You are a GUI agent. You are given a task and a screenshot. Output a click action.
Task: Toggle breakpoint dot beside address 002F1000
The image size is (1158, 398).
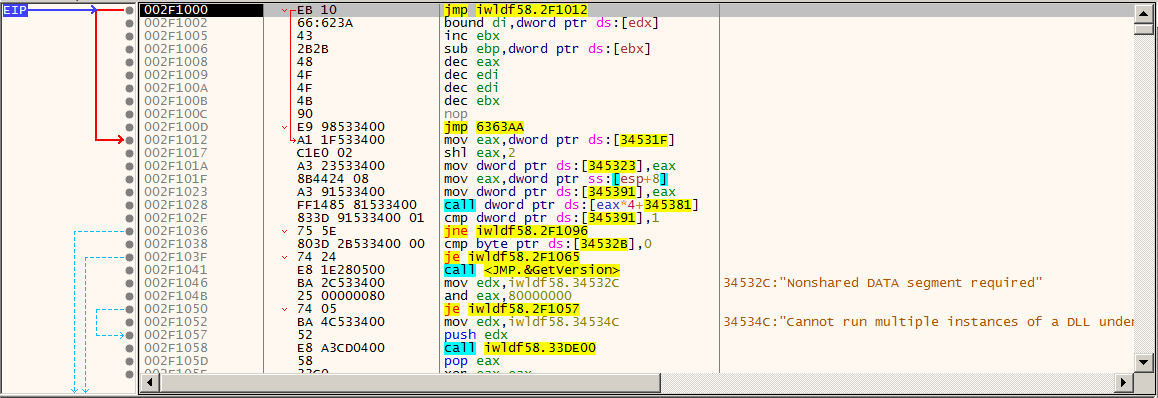coord(130,11)
